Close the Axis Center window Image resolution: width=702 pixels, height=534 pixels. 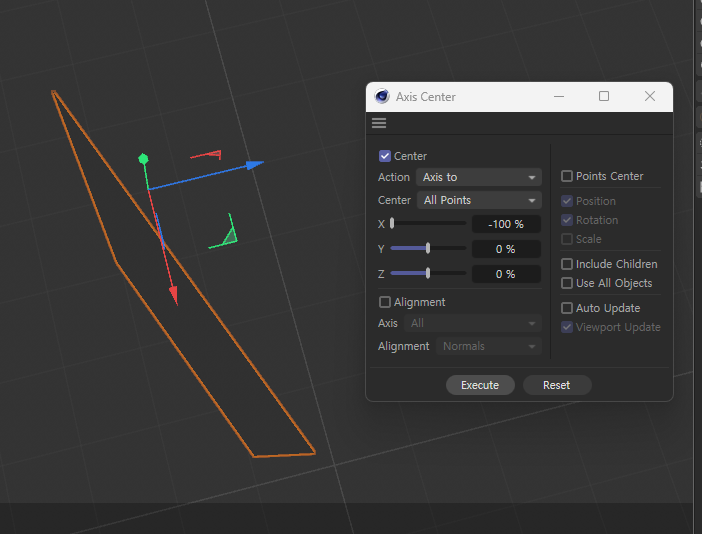coord(650,96)
